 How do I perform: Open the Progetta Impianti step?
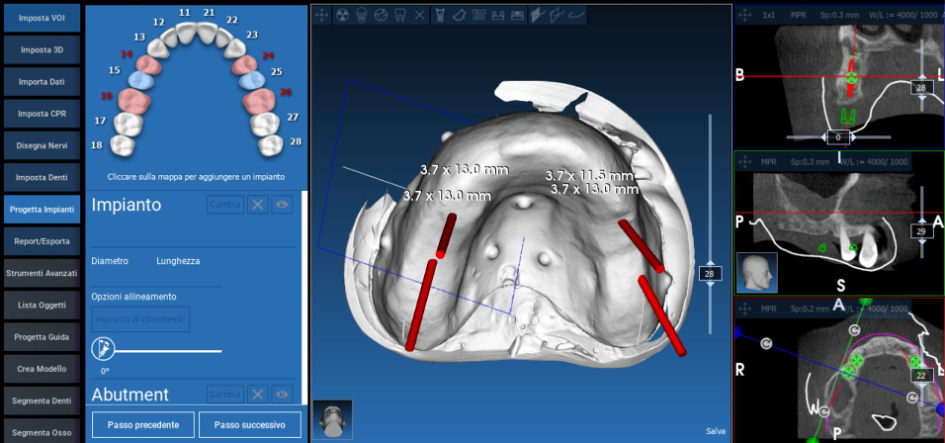click(42, 209)
